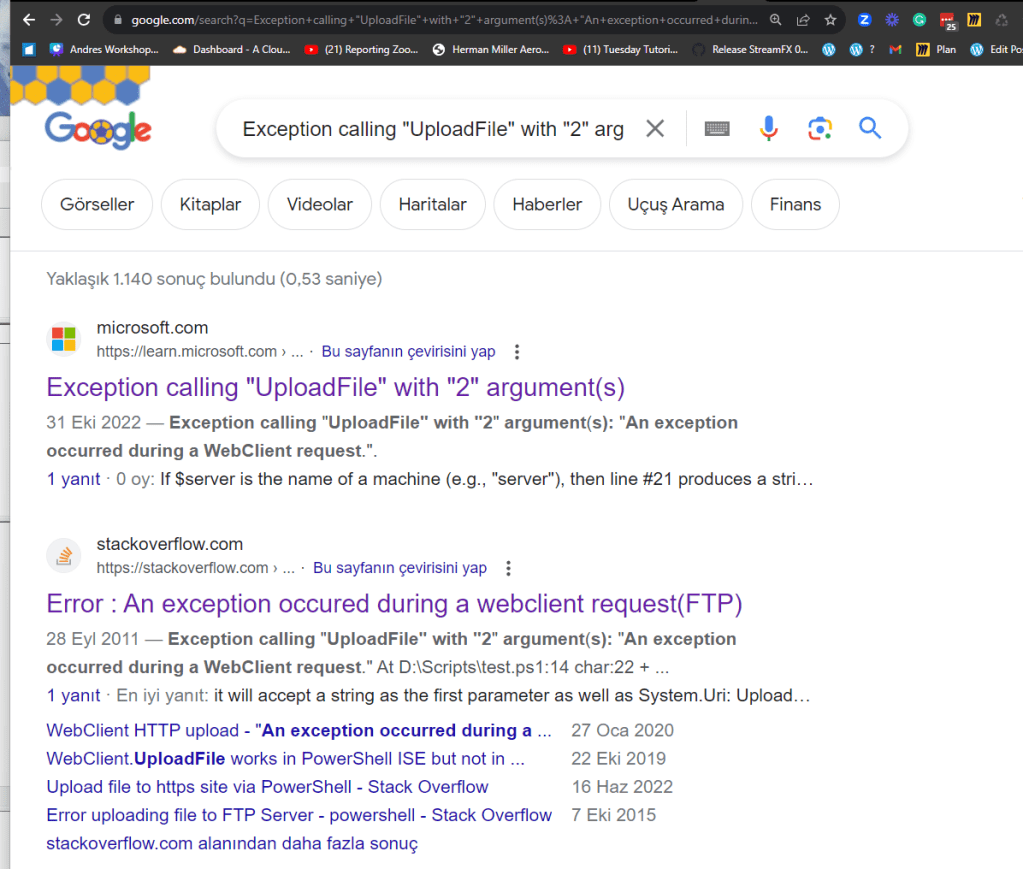
Task: Open the Reporting Zoo YouTube bookmark
Action: click(x=362, y=50)
